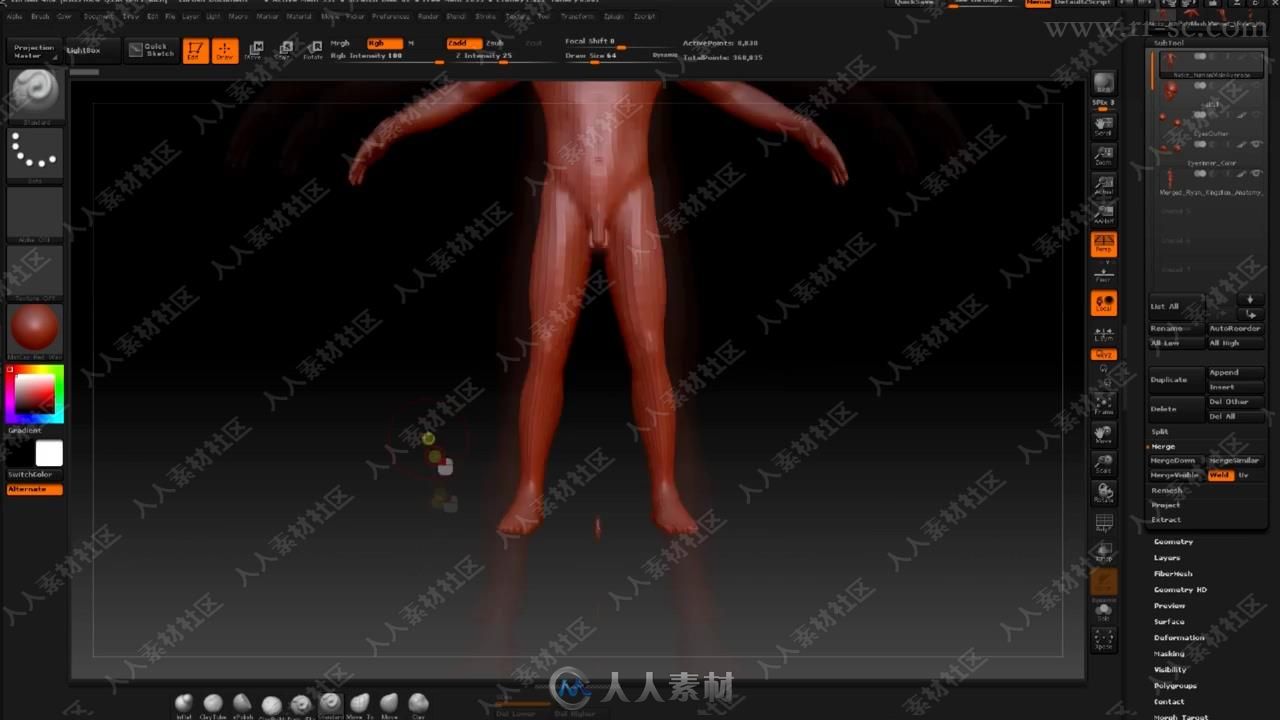
Task: Click the Xpose icon
Action: 1104,639
